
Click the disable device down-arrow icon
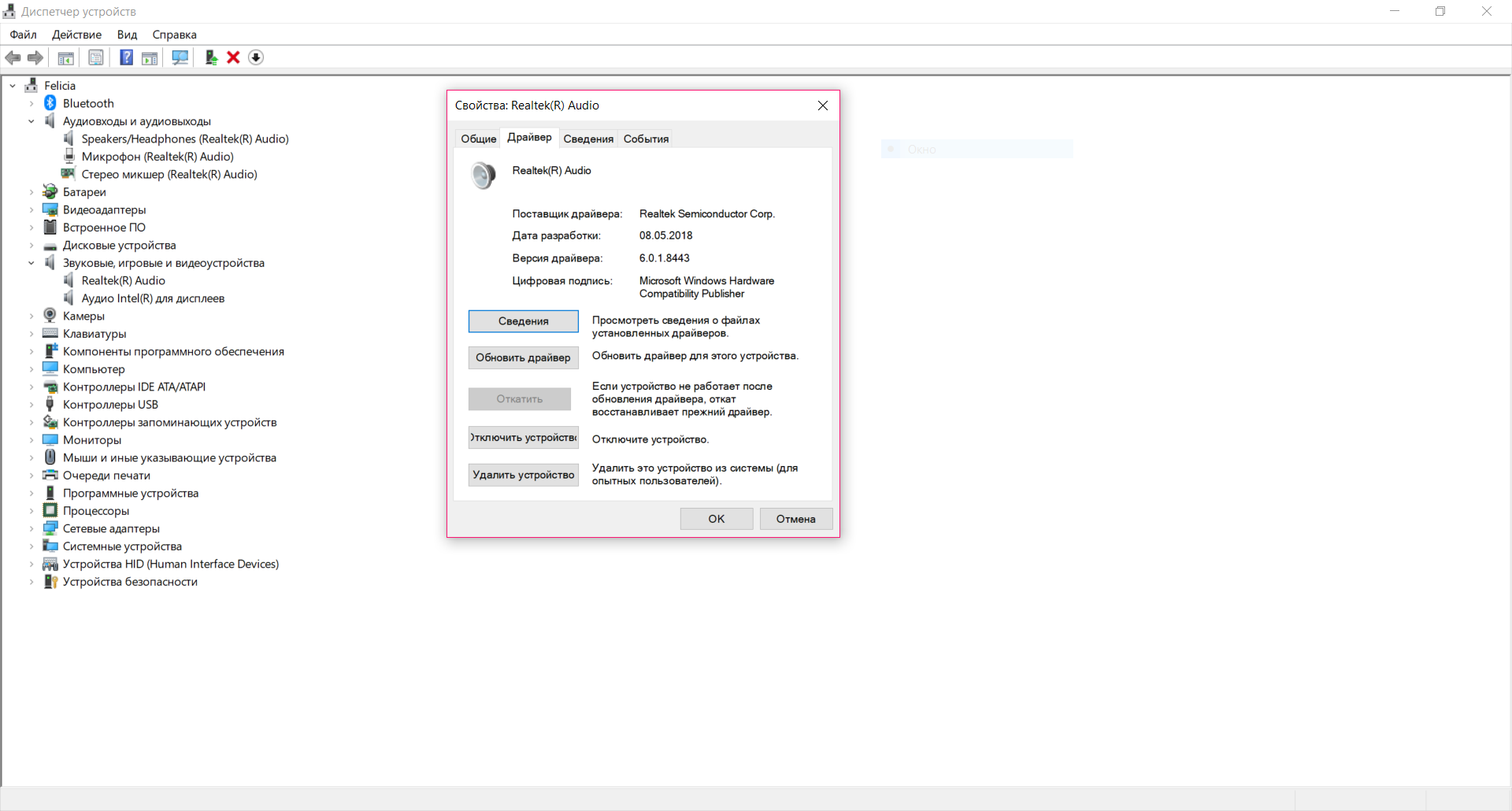pyautogui.click(x=256, y=57)
